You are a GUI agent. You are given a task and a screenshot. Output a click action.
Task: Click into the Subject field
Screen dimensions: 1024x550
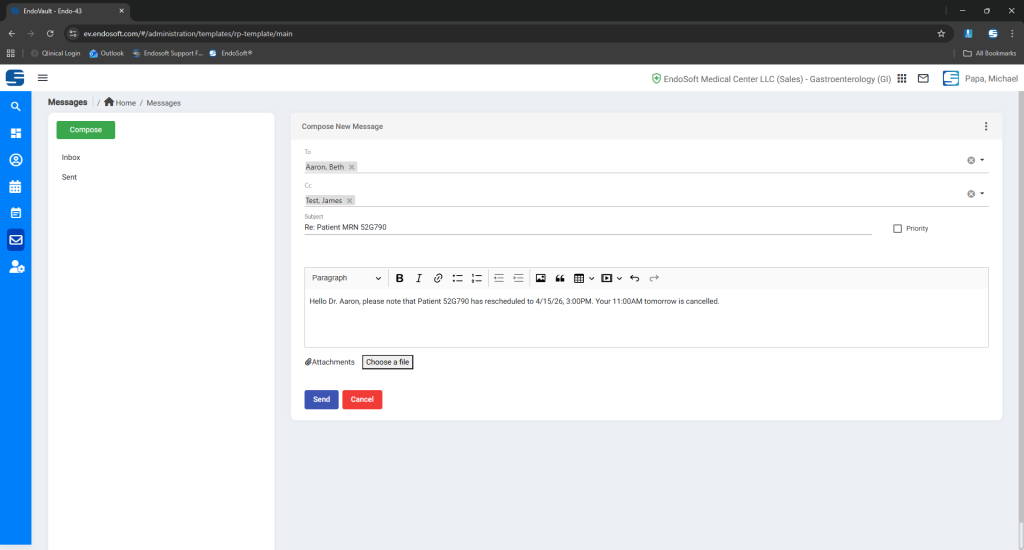[x=588, y=227]
